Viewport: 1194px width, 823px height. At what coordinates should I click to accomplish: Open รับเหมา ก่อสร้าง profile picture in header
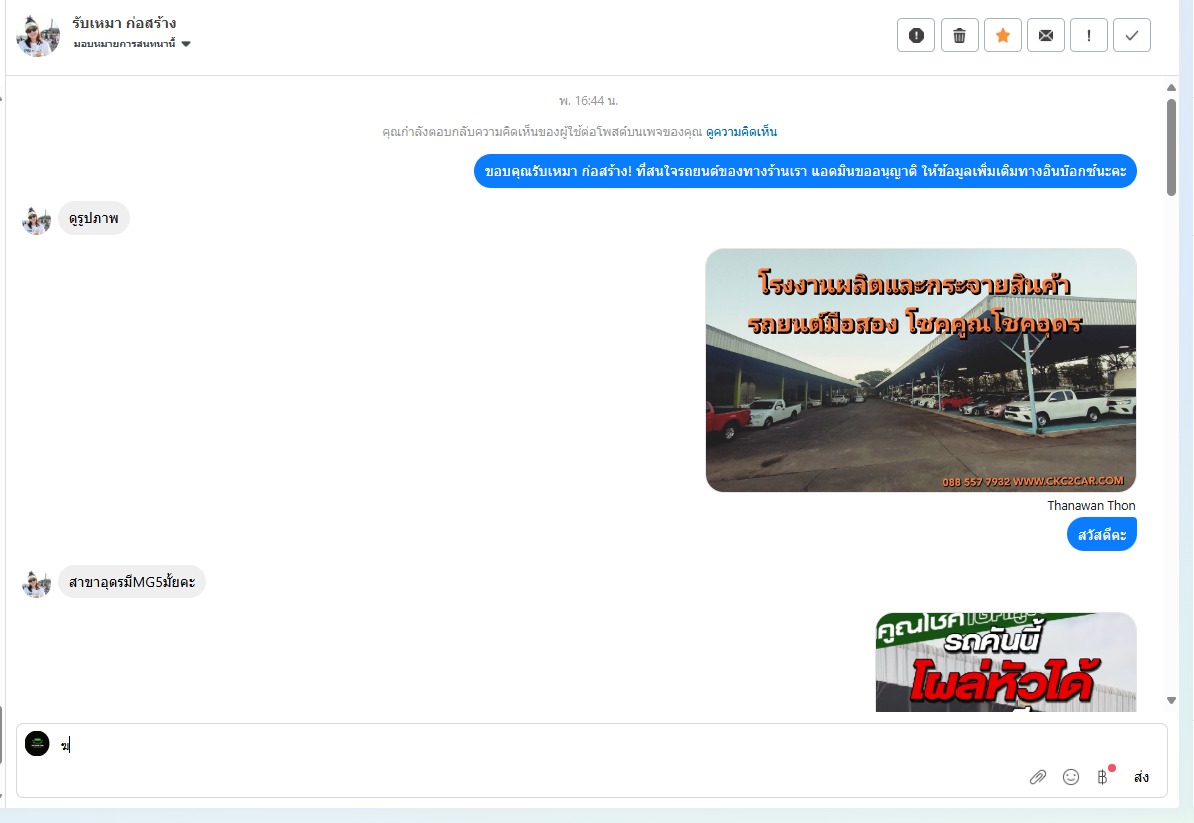click(x=38, y=35)
